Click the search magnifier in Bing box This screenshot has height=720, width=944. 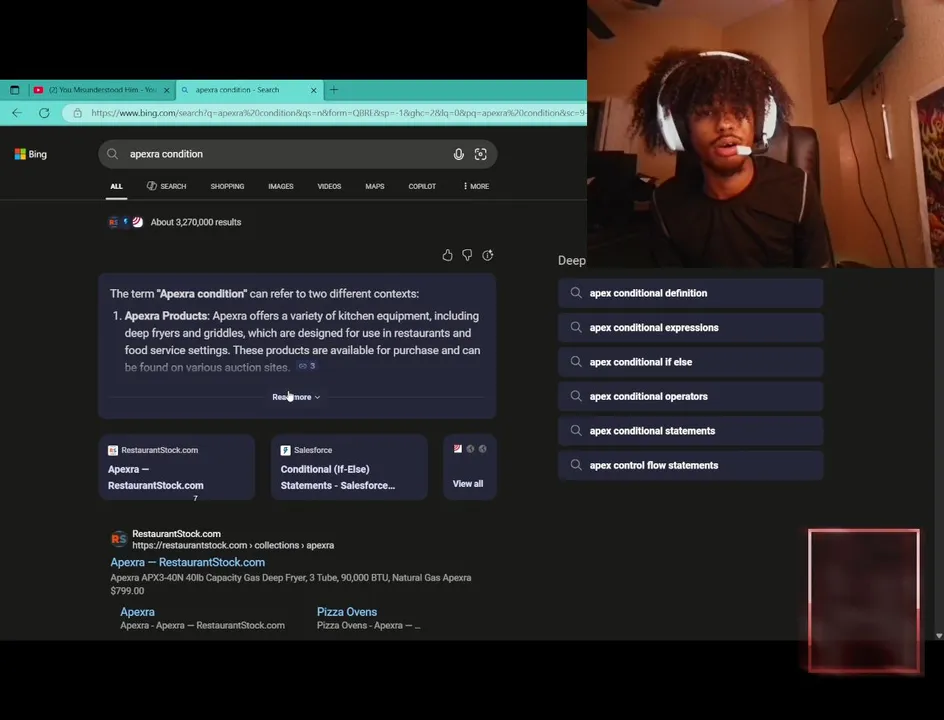coord(113,154)
